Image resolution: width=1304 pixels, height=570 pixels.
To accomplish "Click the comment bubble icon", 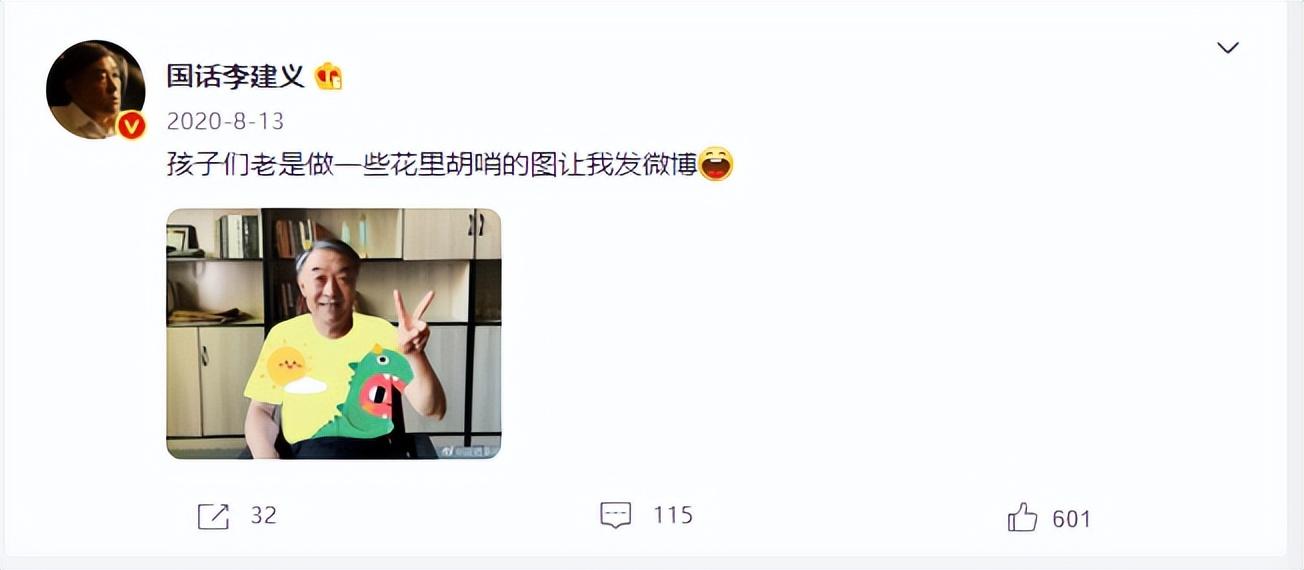I will pos(615,516).
